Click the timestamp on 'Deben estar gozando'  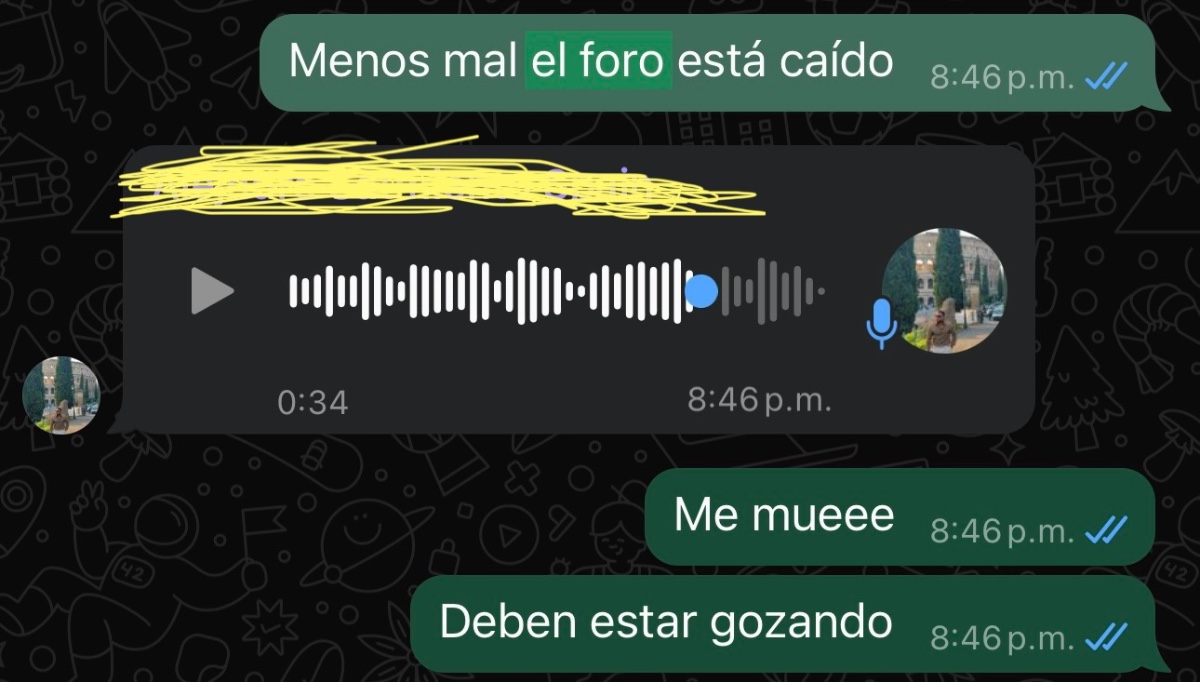point(1002,637)
